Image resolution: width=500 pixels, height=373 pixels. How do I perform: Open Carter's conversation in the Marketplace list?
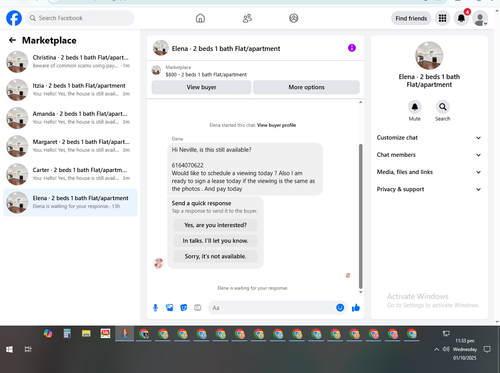70,174
